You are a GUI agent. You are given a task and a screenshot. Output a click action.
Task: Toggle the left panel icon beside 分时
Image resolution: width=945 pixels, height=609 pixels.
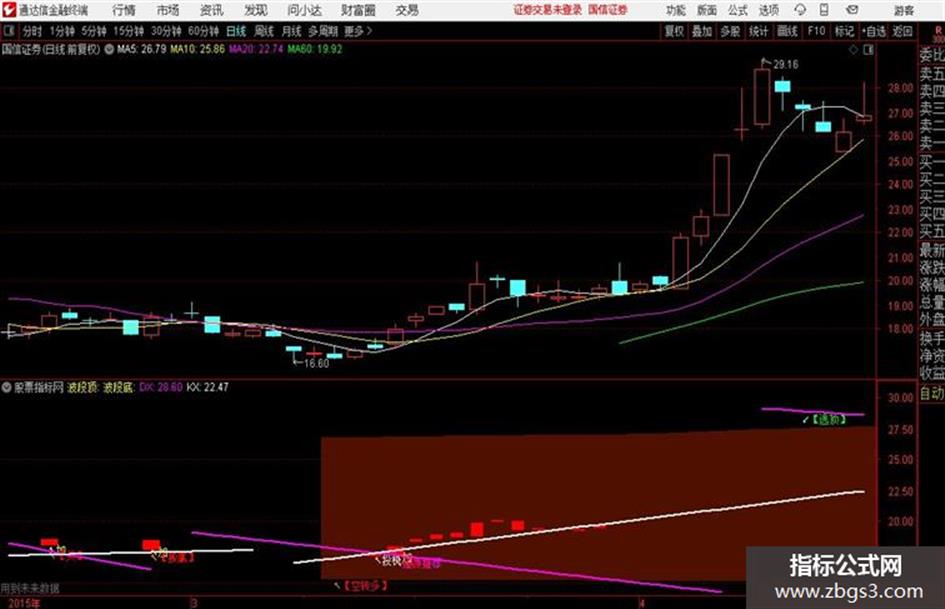pos(9,31)
